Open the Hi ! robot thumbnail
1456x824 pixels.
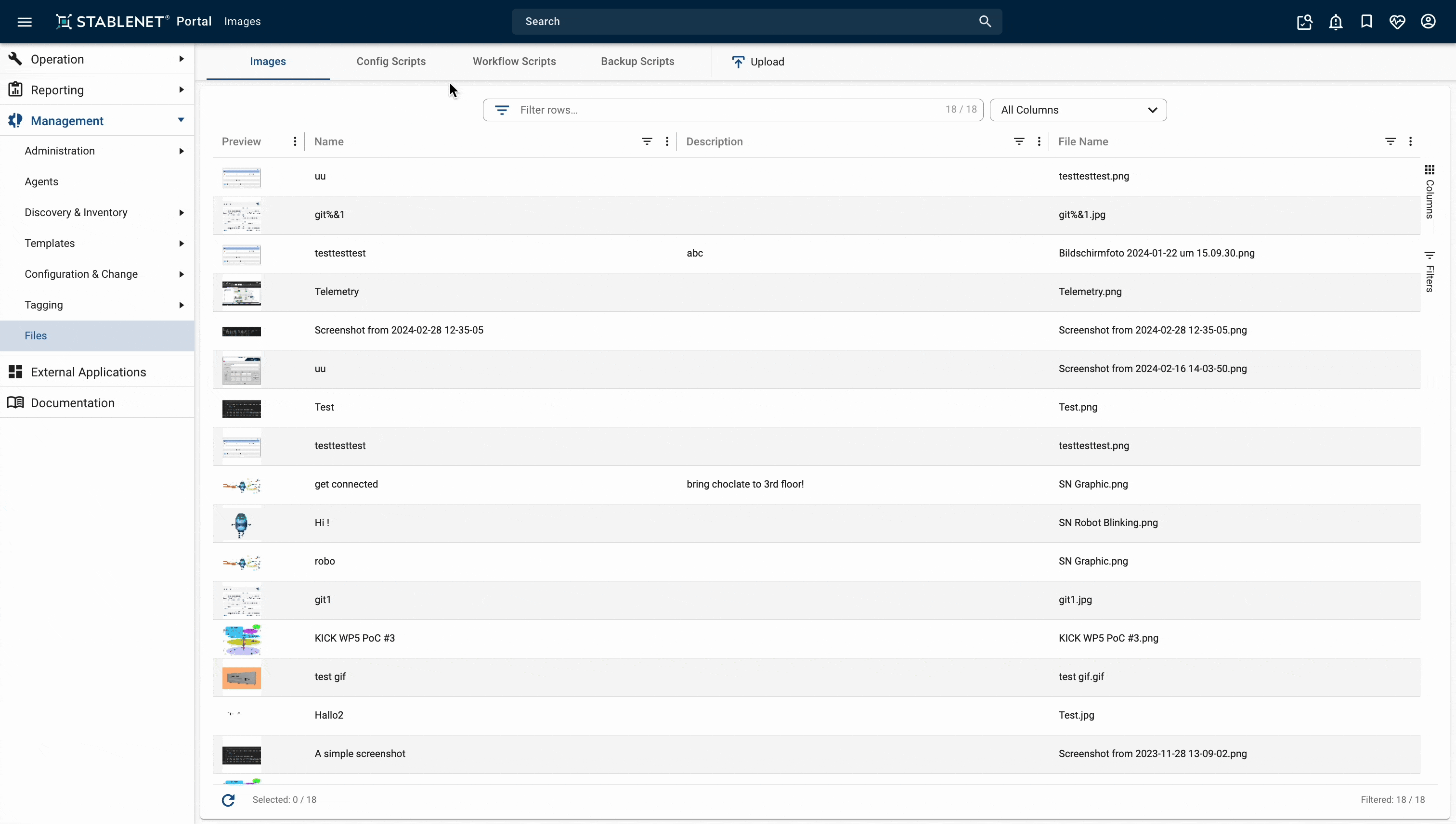(241, 524)
